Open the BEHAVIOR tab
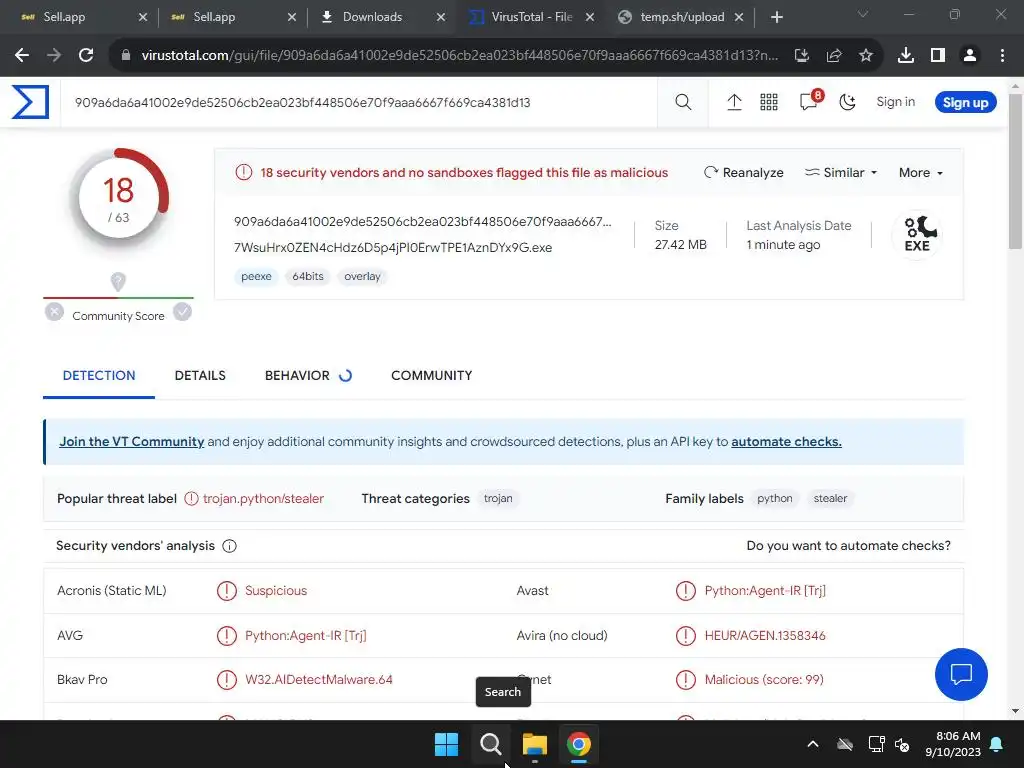The width and height of the screenshot is (1024, 768). [x=297, y=376]
